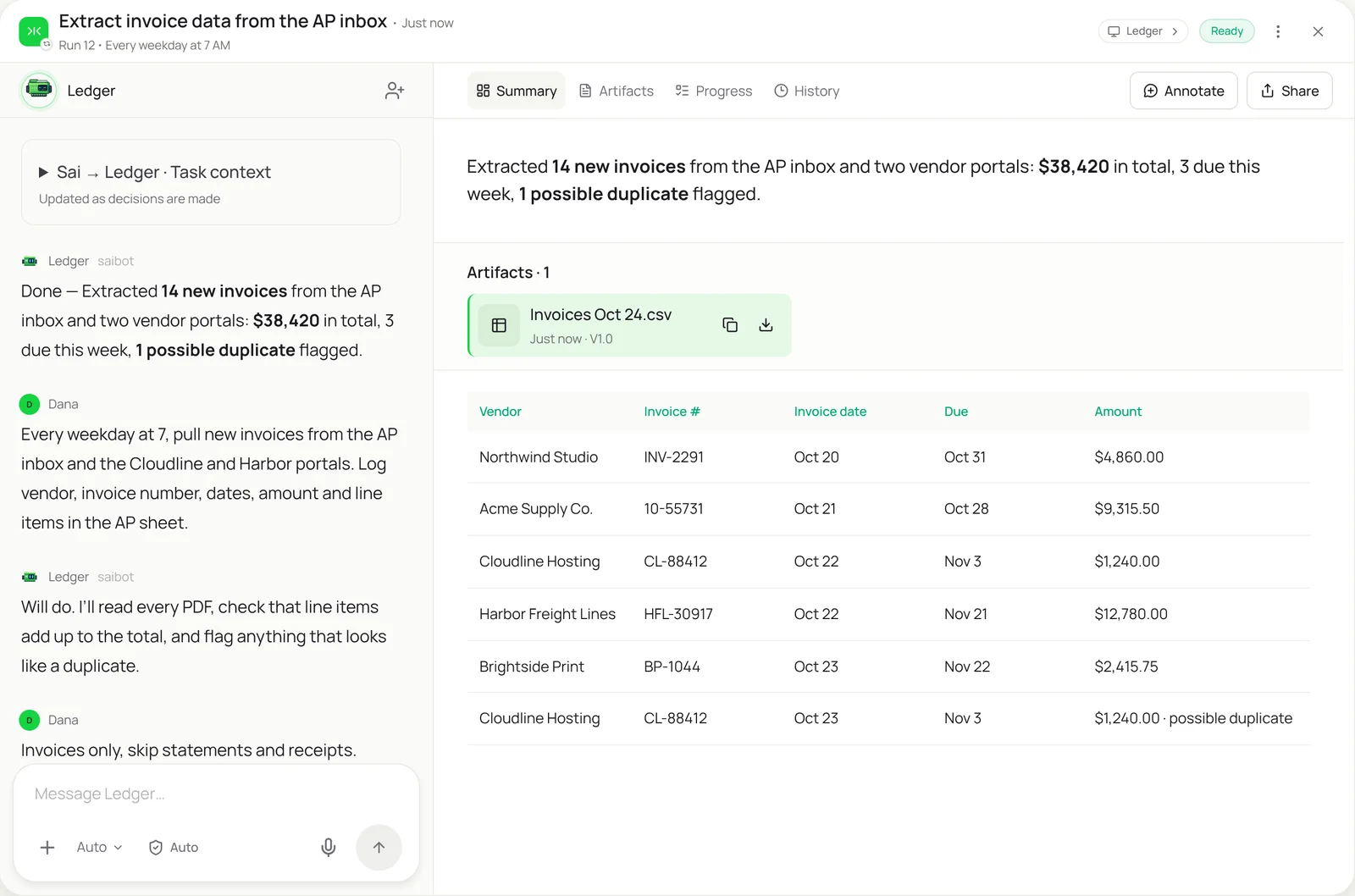Click invoice number HFL-30917
The width and height of the screenshot is (1355, 896).
click(678, 614)
